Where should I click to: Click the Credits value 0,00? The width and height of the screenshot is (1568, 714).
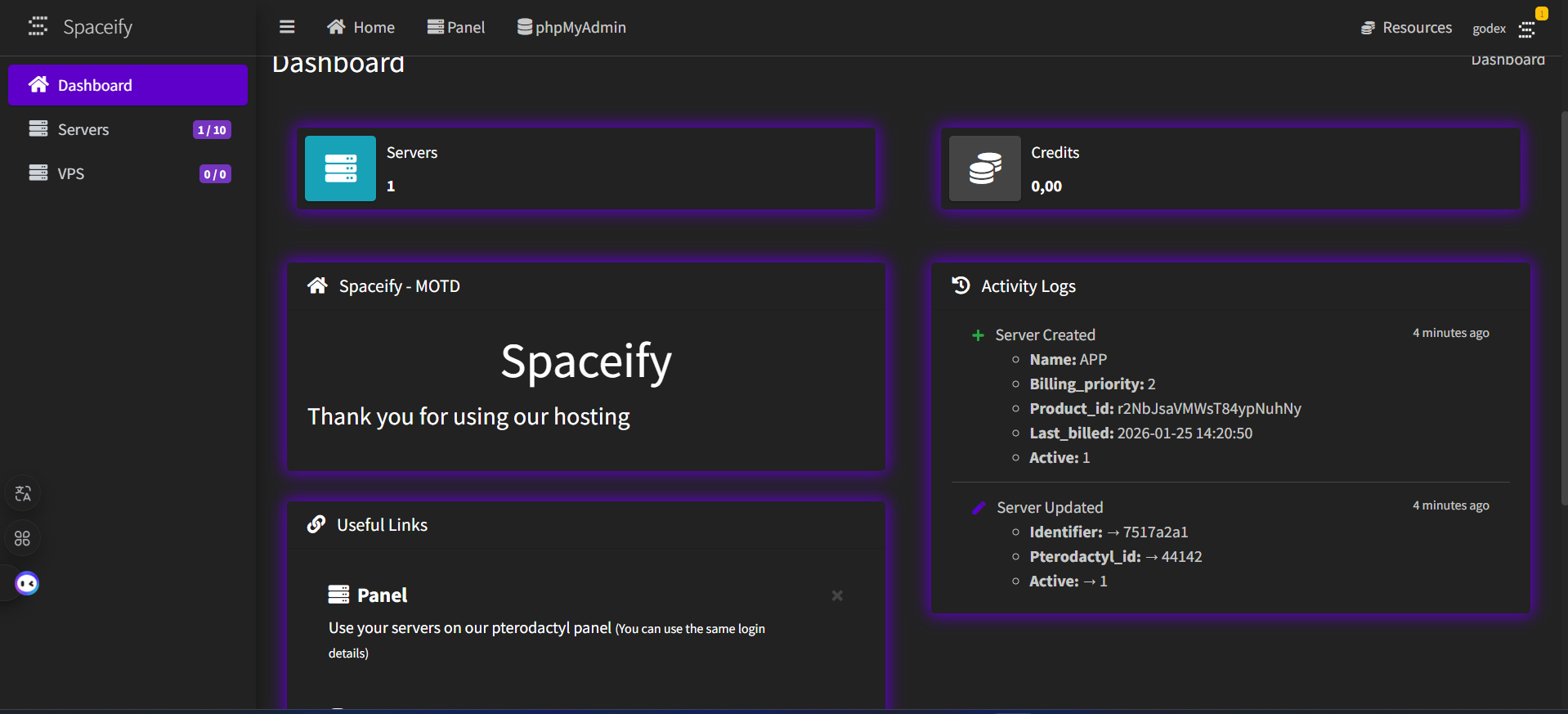pos(1046,186)
